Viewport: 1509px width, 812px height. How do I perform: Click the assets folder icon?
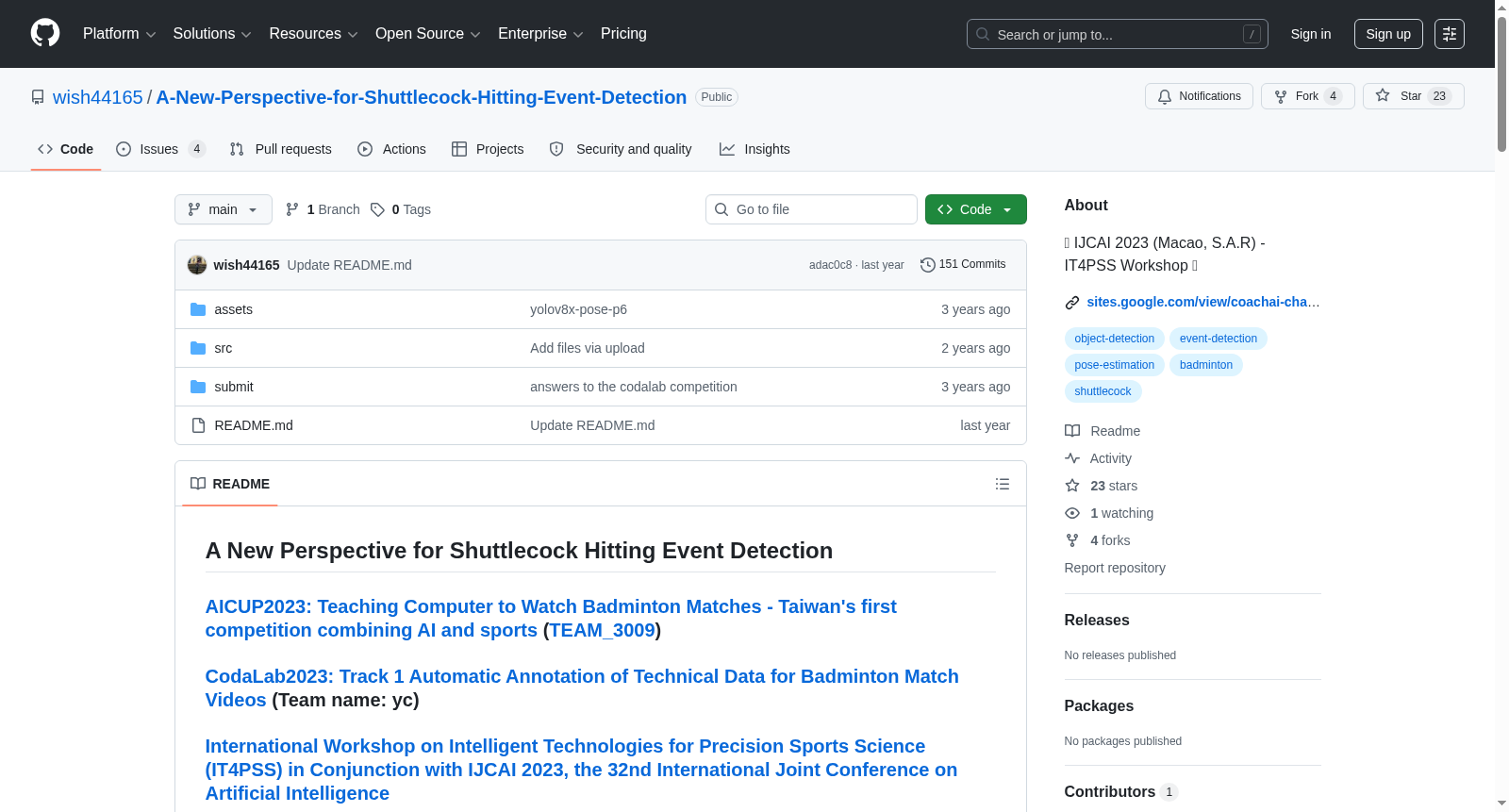198,309
